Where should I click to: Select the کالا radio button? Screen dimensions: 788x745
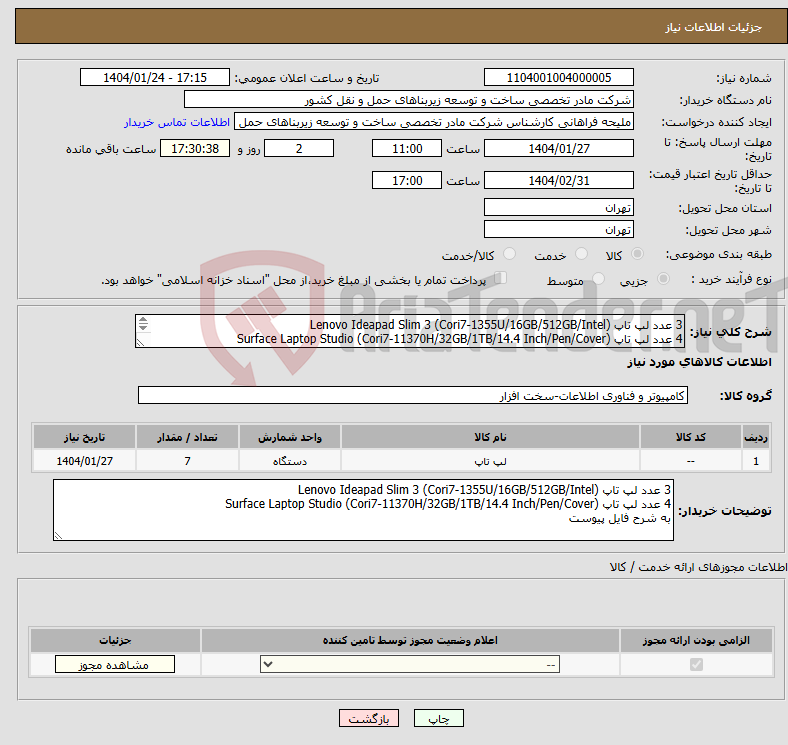click(637, 254)
